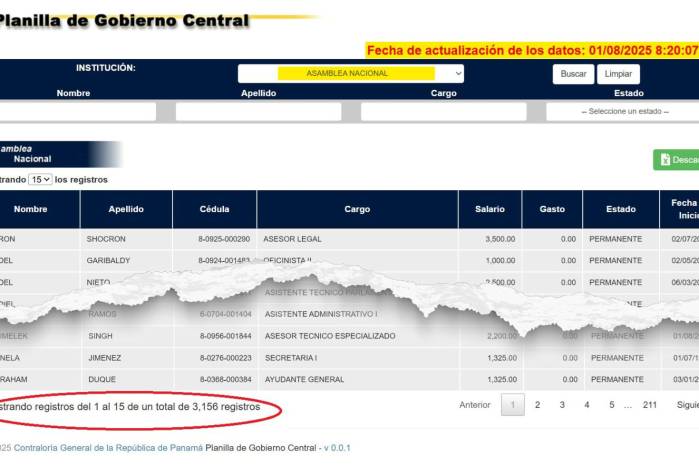This screenshot has height=466, width=699.
Task: Click the 1,325.00 salary in JIMENEZ row
Action: [502, 358]
